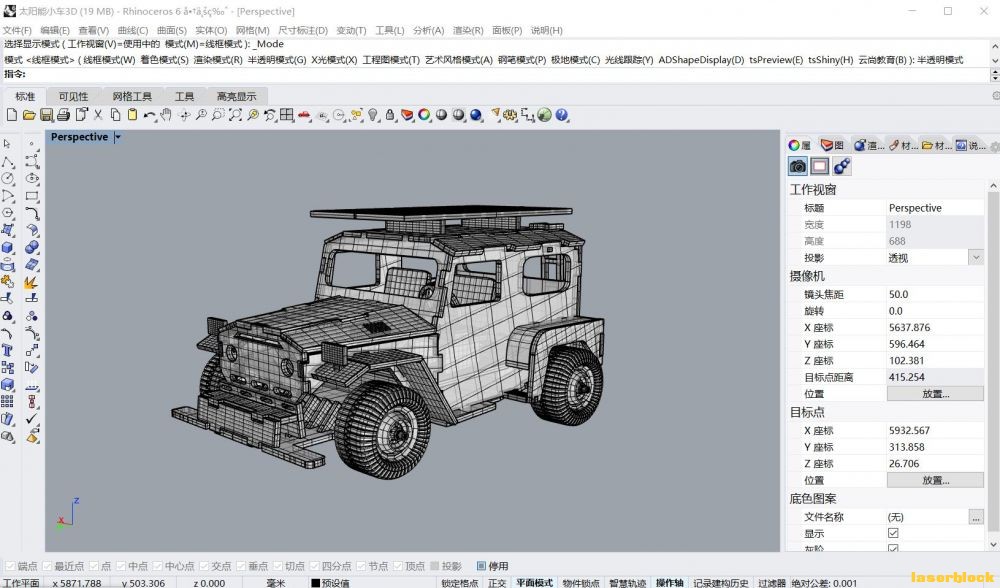Click the black 预设值 layer color swatch
This screenshot has height=588, width=1000.
(315, 583)
